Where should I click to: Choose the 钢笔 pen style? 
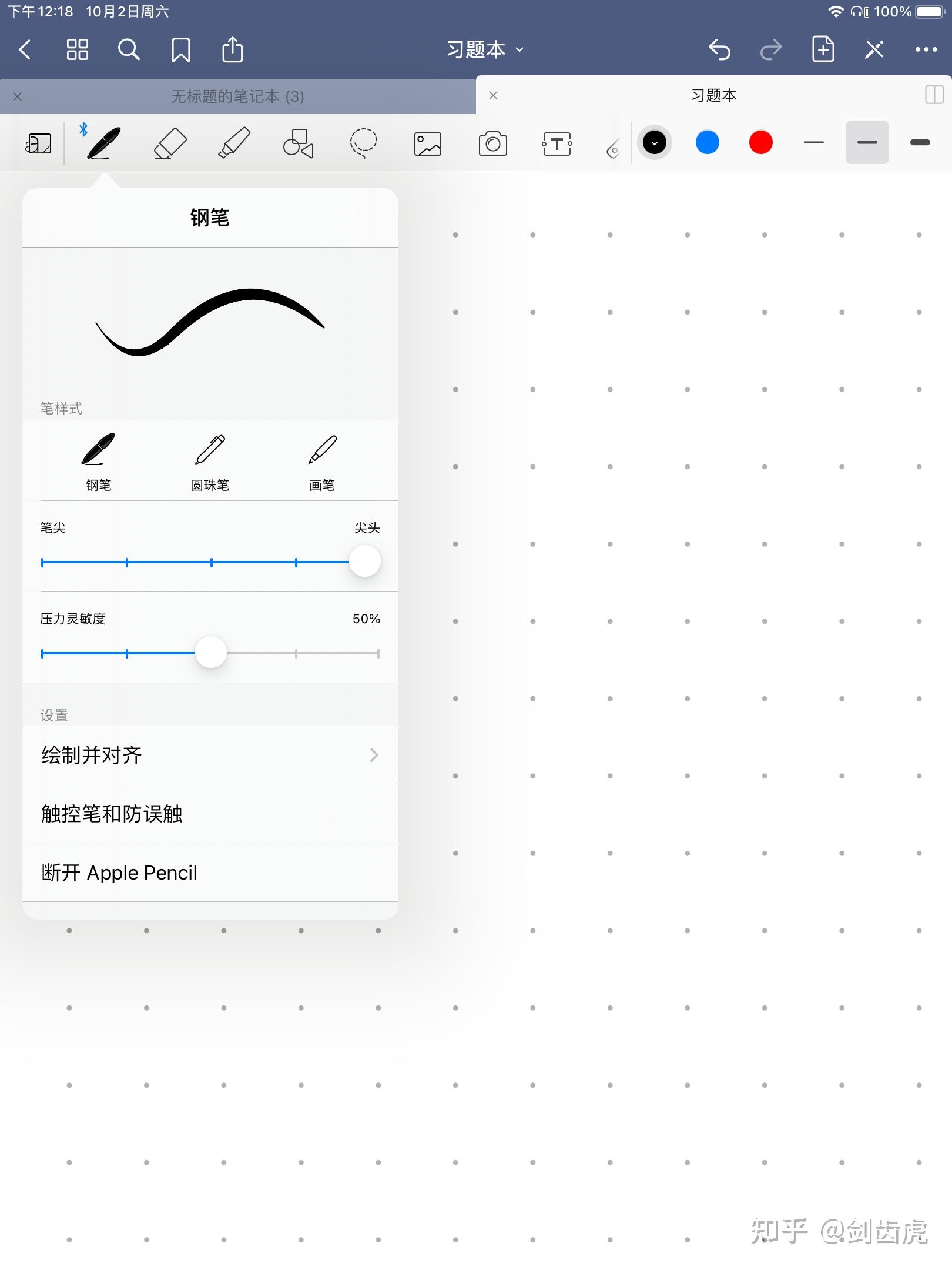(x=98, y=462)
